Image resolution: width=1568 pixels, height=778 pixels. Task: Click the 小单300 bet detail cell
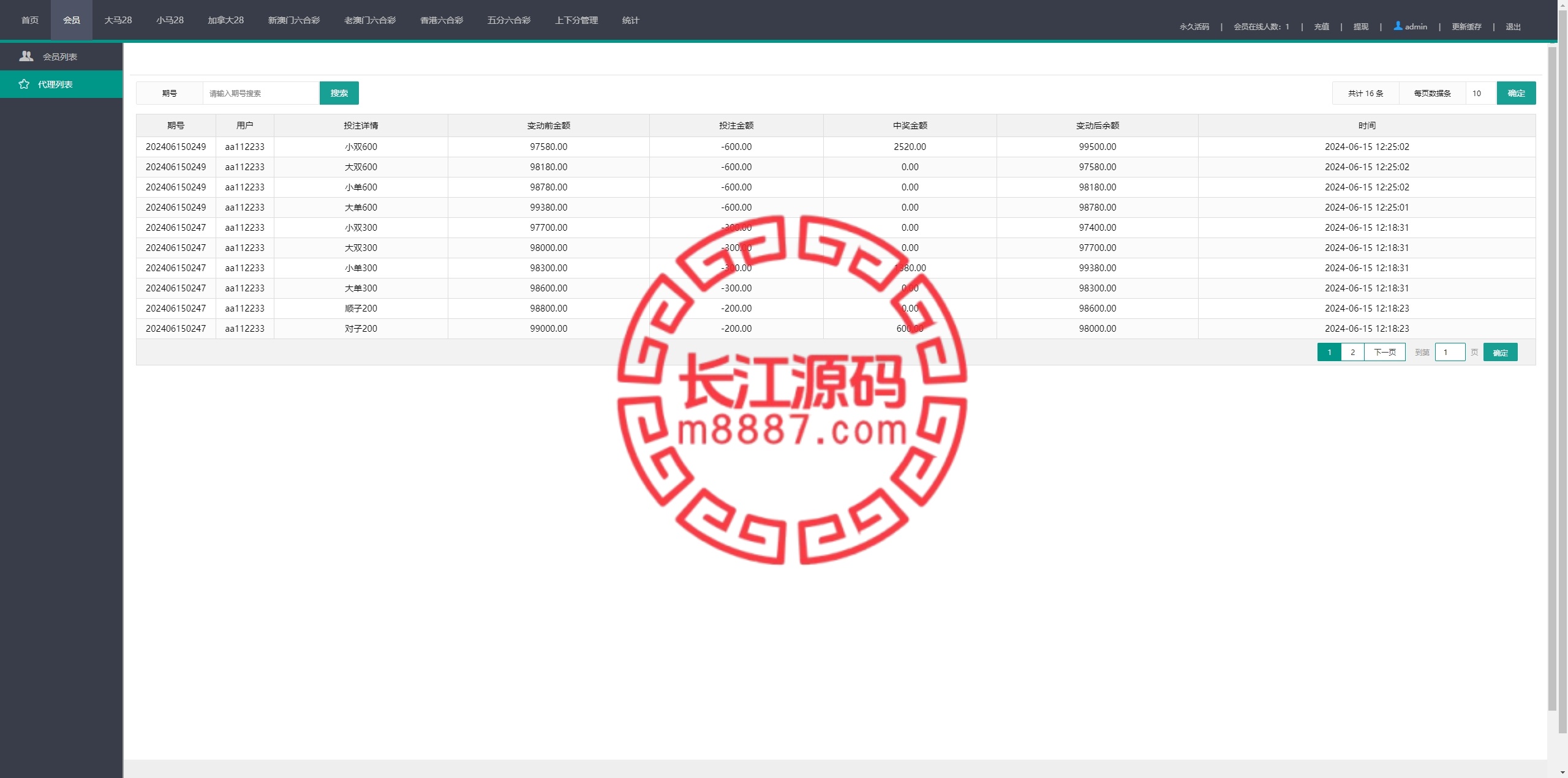click(361, 268)
